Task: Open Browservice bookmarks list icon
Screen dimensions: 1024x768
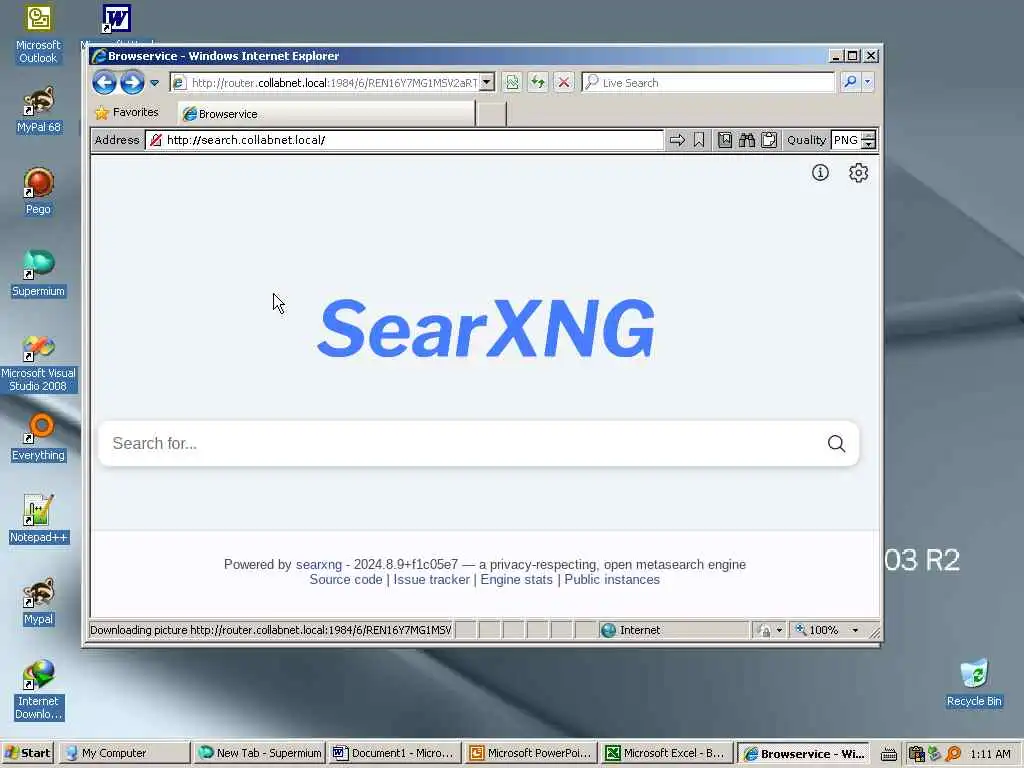Action: point(725,140)
